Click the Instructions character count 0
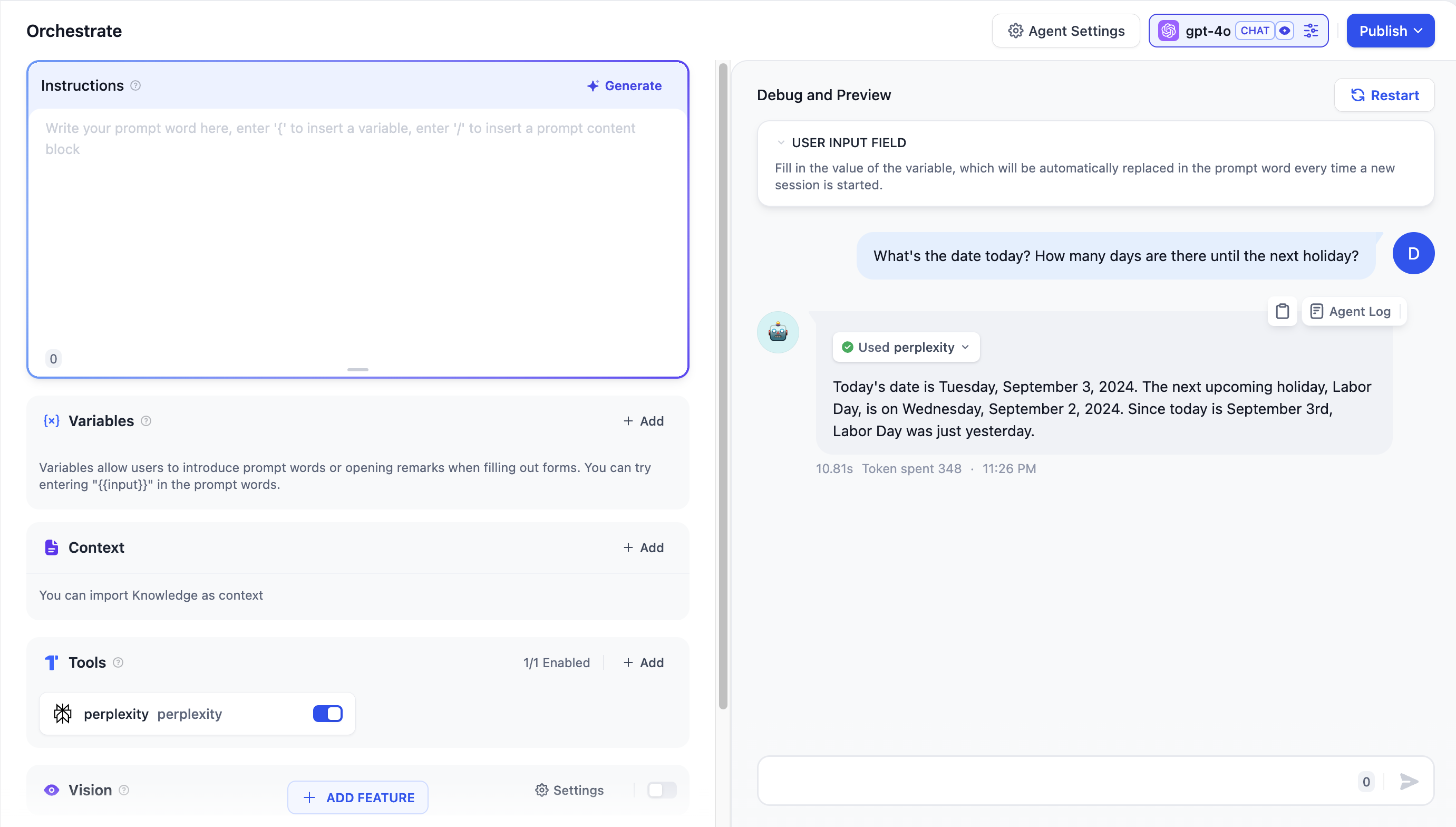Viewport: 1456px width, 827px height. click(53, 359)
